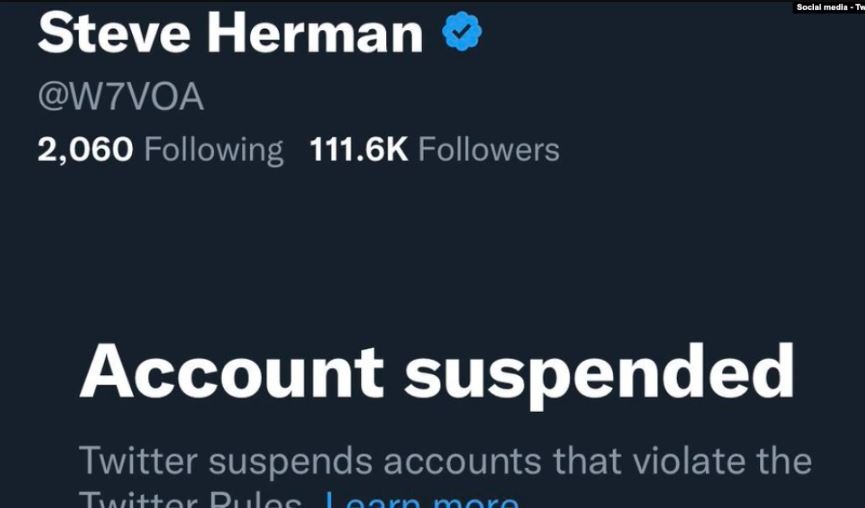Click the @W7VOA username handle

coord(120,96)
